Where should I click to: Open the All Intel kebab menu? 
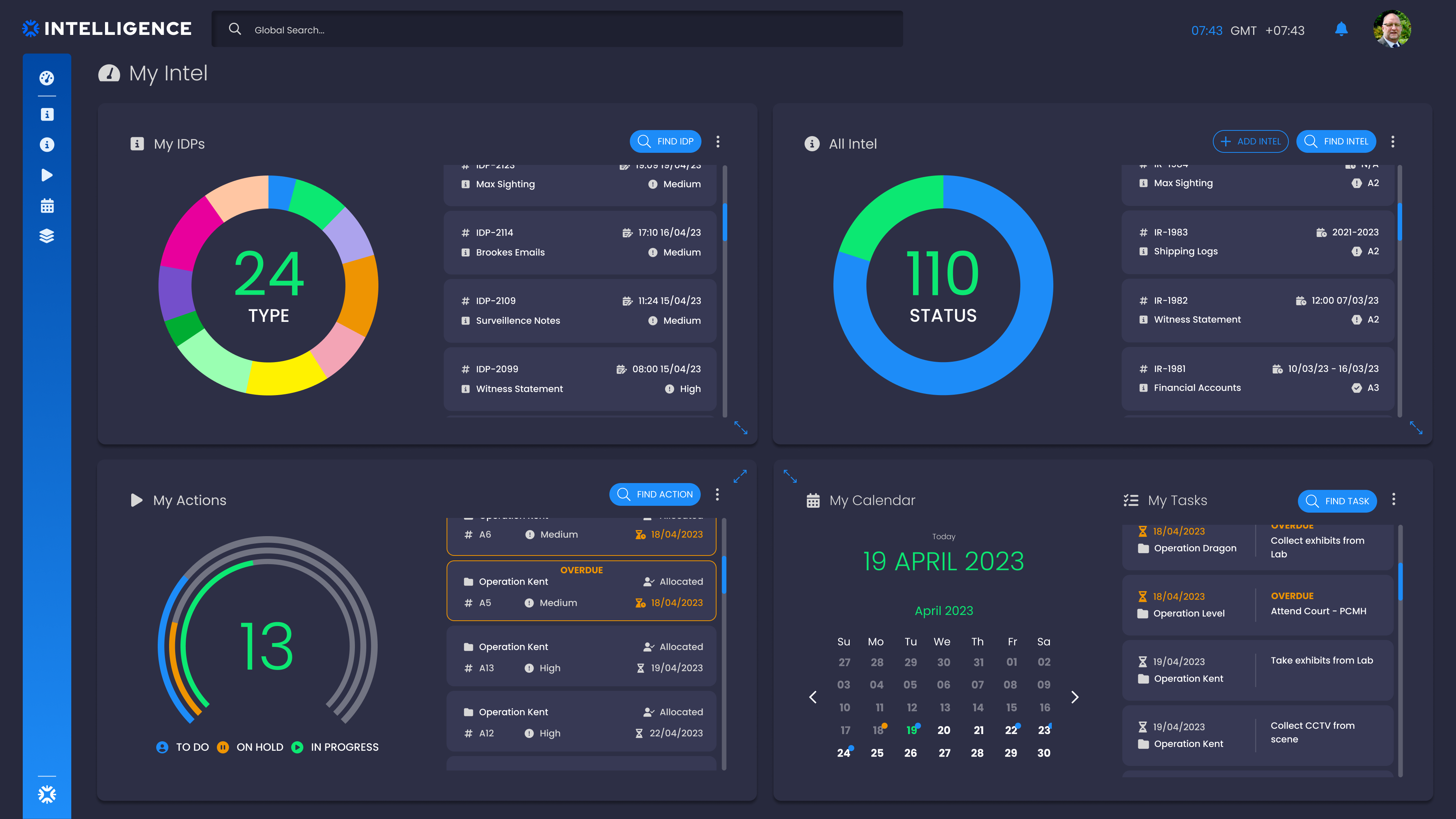click(x=1393, y=141)
